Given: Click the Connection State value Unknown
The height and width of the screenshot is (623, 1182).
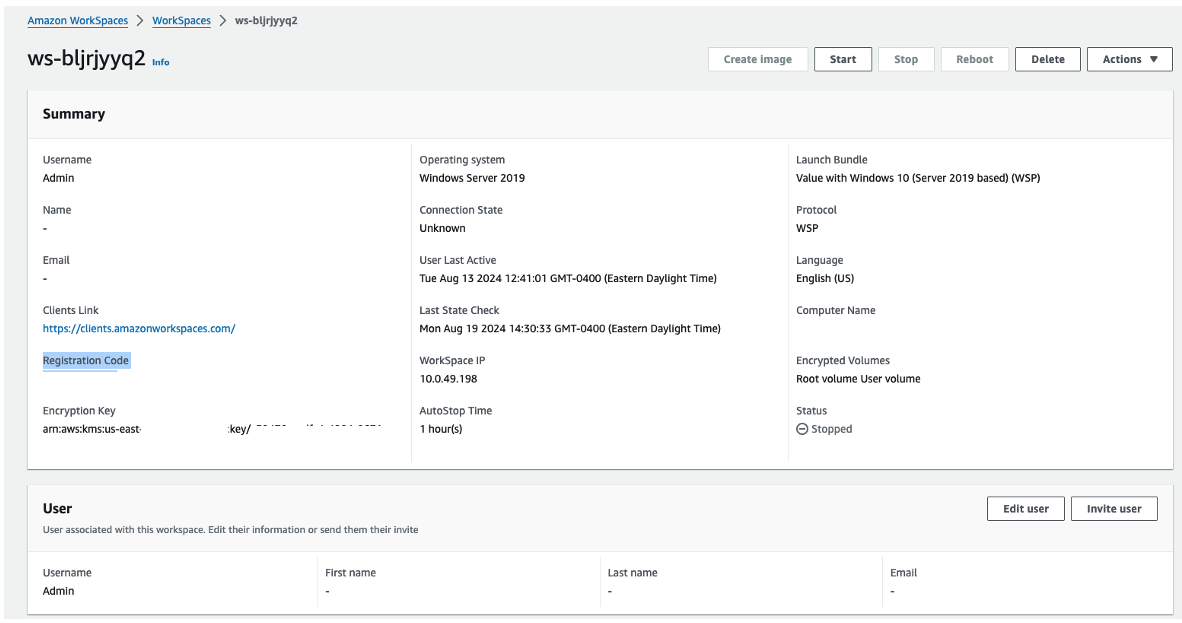Looking at the screenshot, I should pyautogui.click(x=442, y=229).
